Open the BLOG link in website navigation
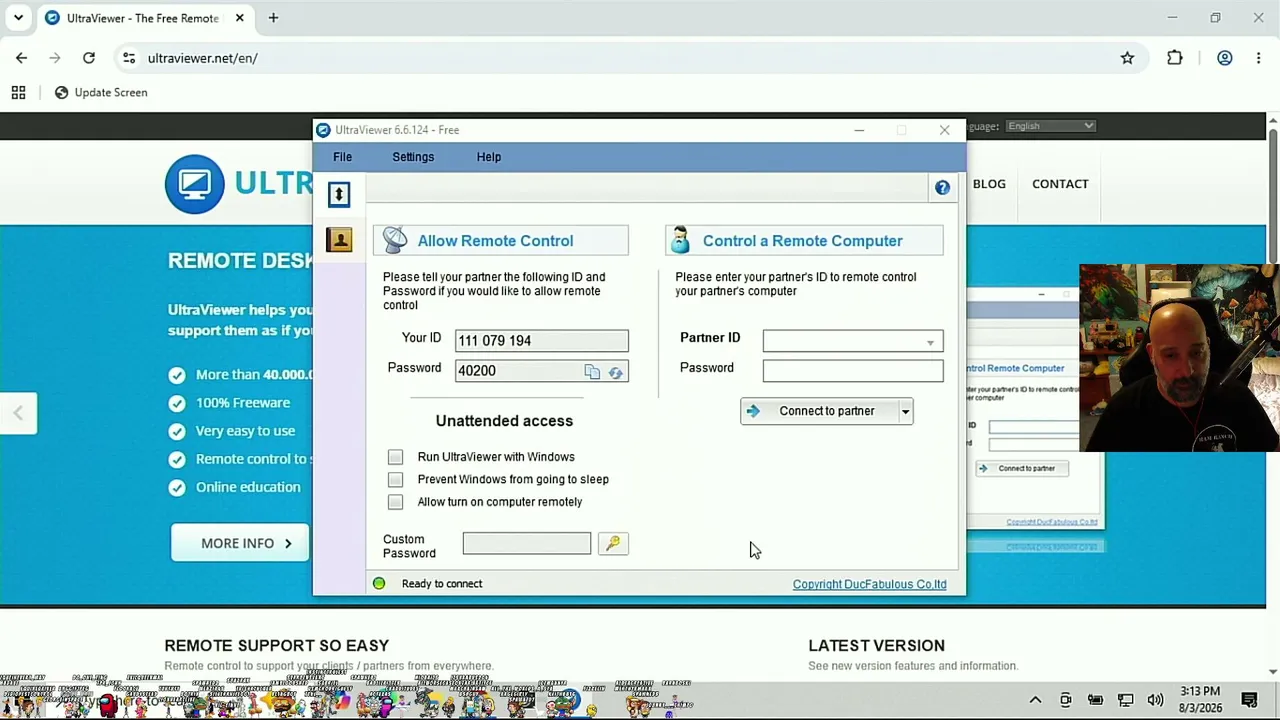The image size is (1280, 720). tap(989, 184)
